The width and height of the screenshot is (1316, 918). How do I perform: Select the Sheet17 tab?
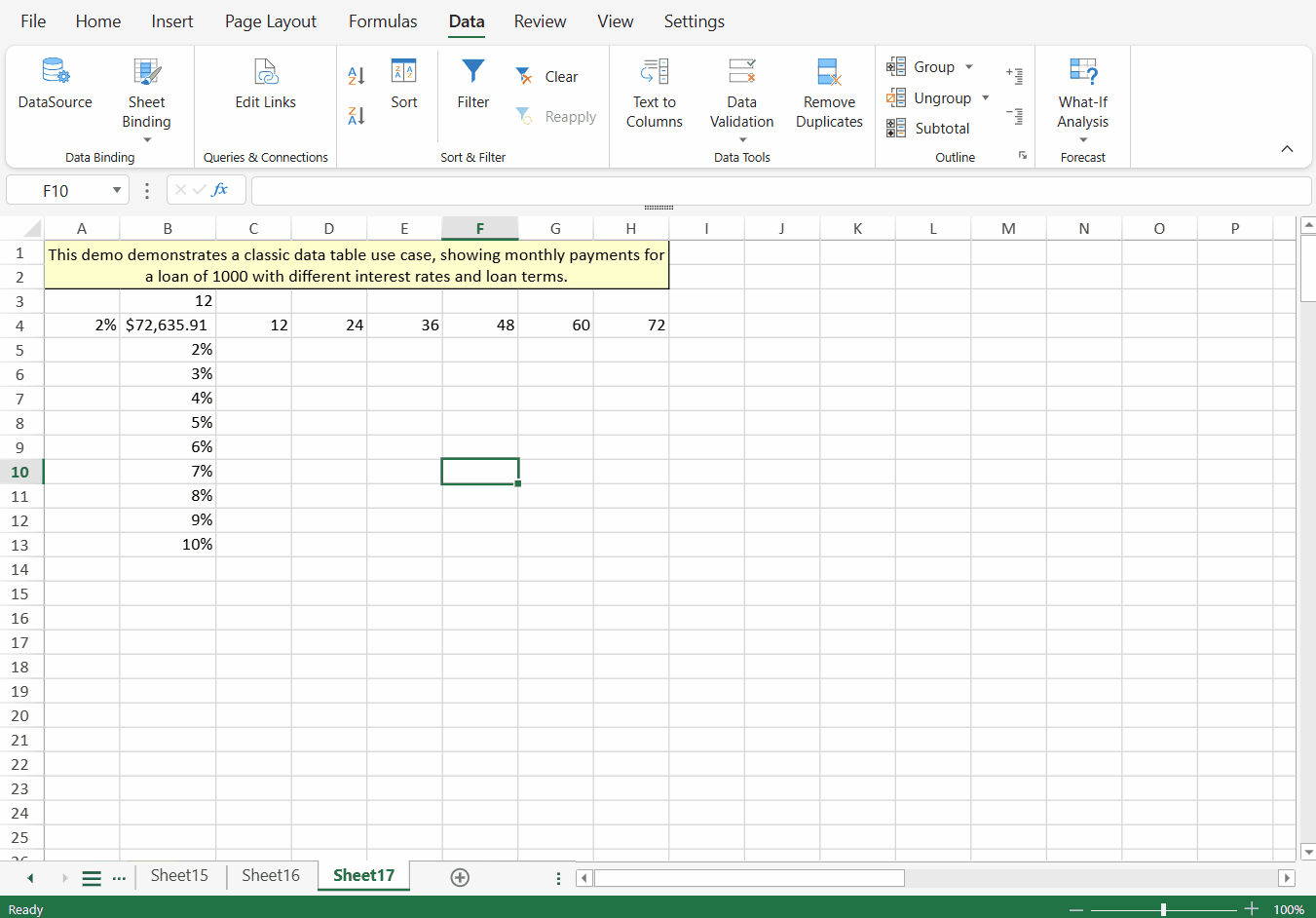pos(364,875)
